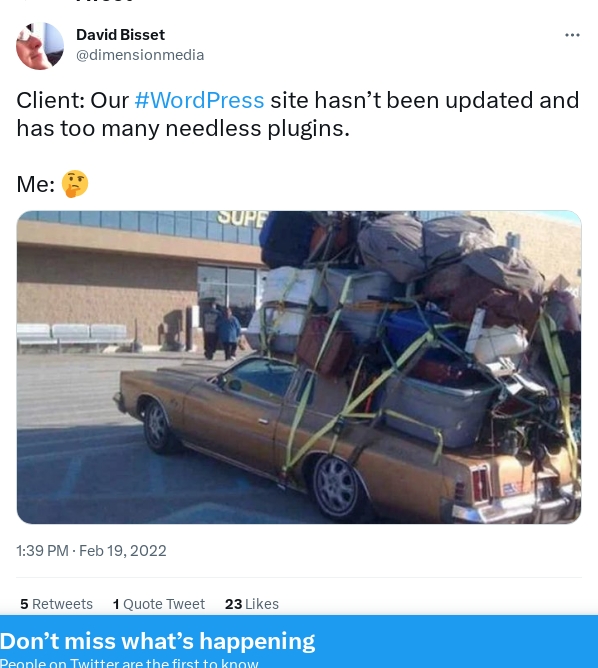Open the @dimensionmedia handle
Image resolution: width=598 pixels, height=668 pixels.
click(x=140, y=55)
